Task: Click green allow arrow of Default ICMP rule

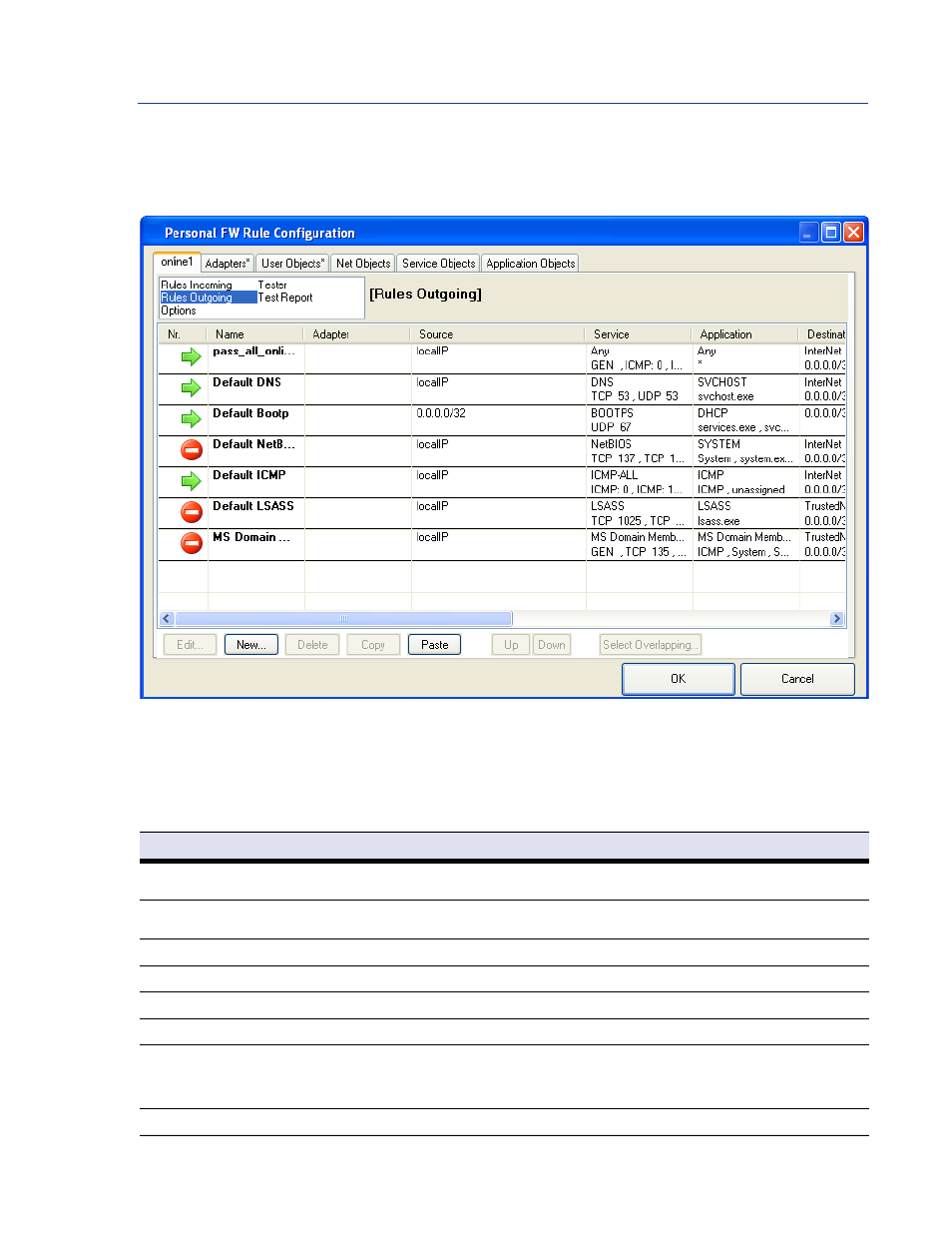Action: [x=191, y=481]
